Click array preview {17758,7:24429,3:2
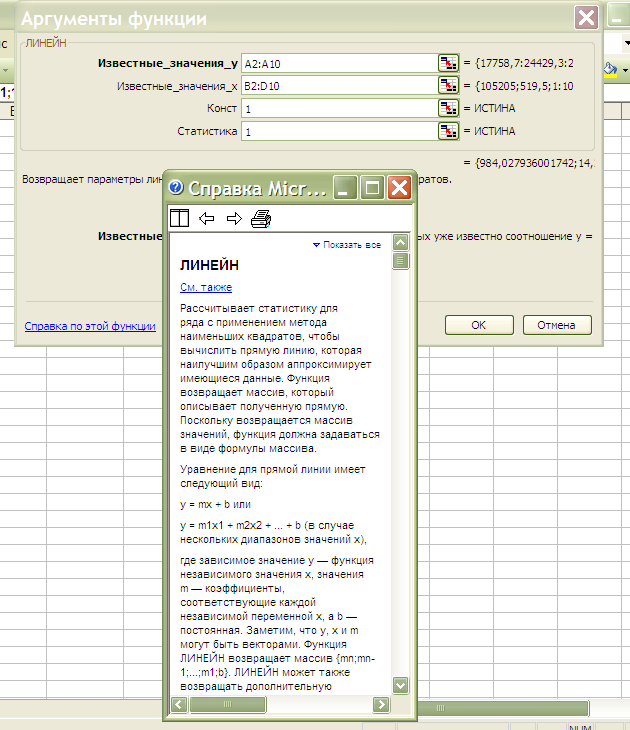This screenshot has height=730, width=630. click(524, 63)
